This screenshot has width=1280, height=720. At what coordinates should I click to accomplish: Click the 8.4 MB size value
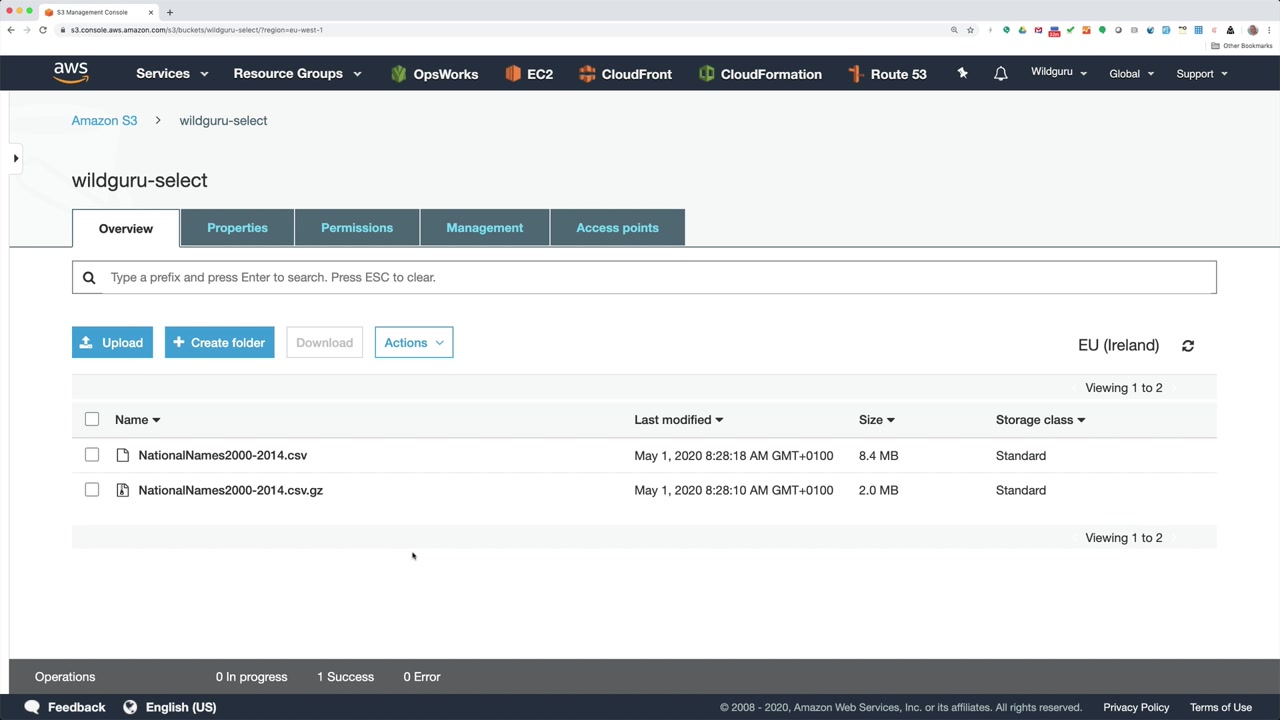878,456
